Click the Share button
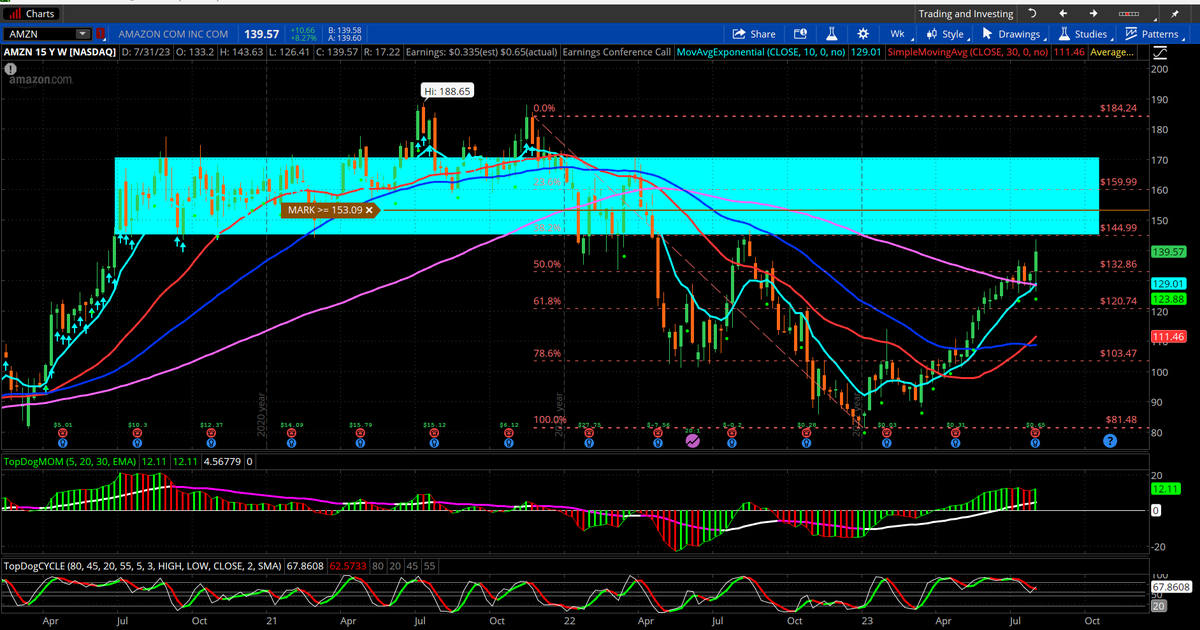 (x=755, y=34)
